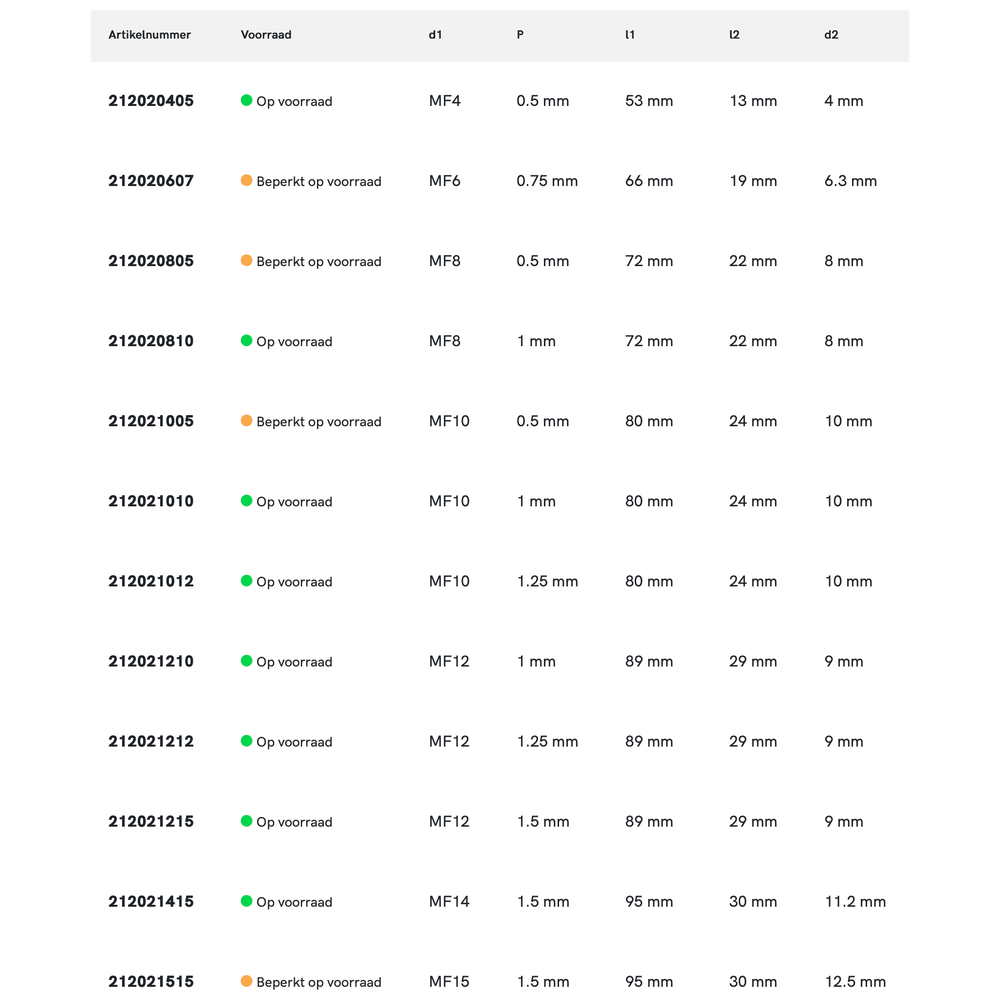Viewport: 1000px width, 1000px height.
Task: Open article 212021215
Action: pos(151,821)
